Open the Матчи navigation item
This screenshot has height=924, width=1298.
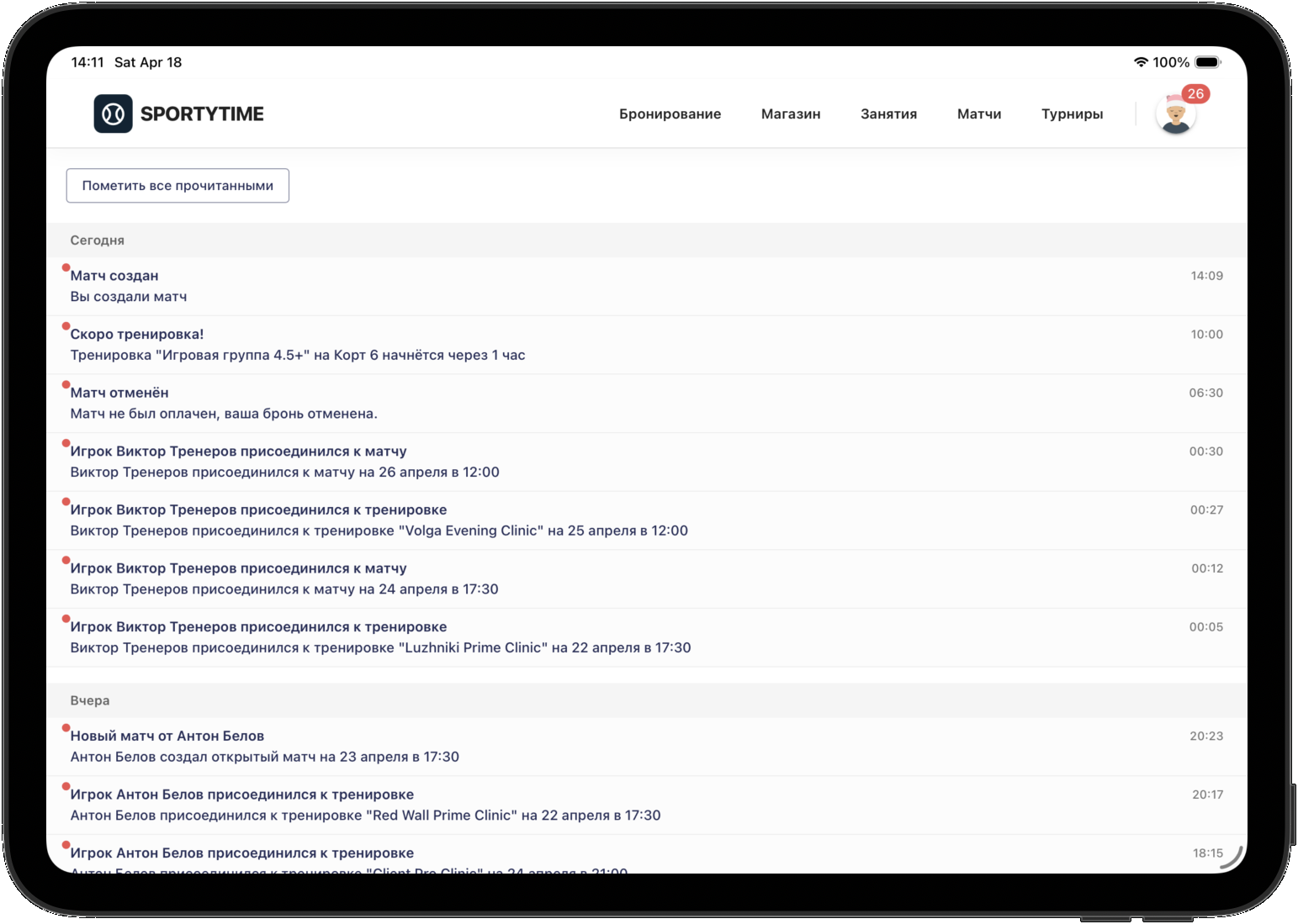pos(978,114)
